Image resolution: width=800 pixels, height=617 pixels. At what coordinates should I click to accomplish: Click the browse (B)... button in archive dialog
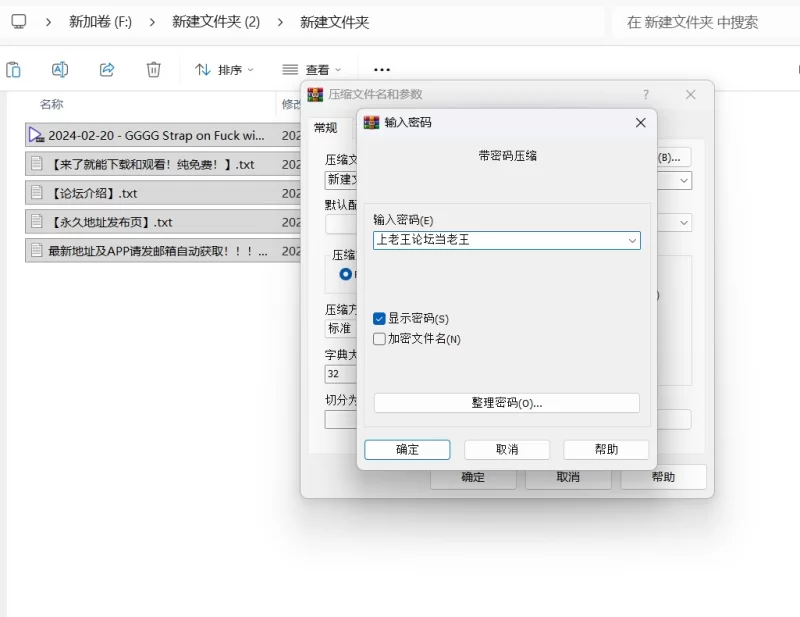673,158
